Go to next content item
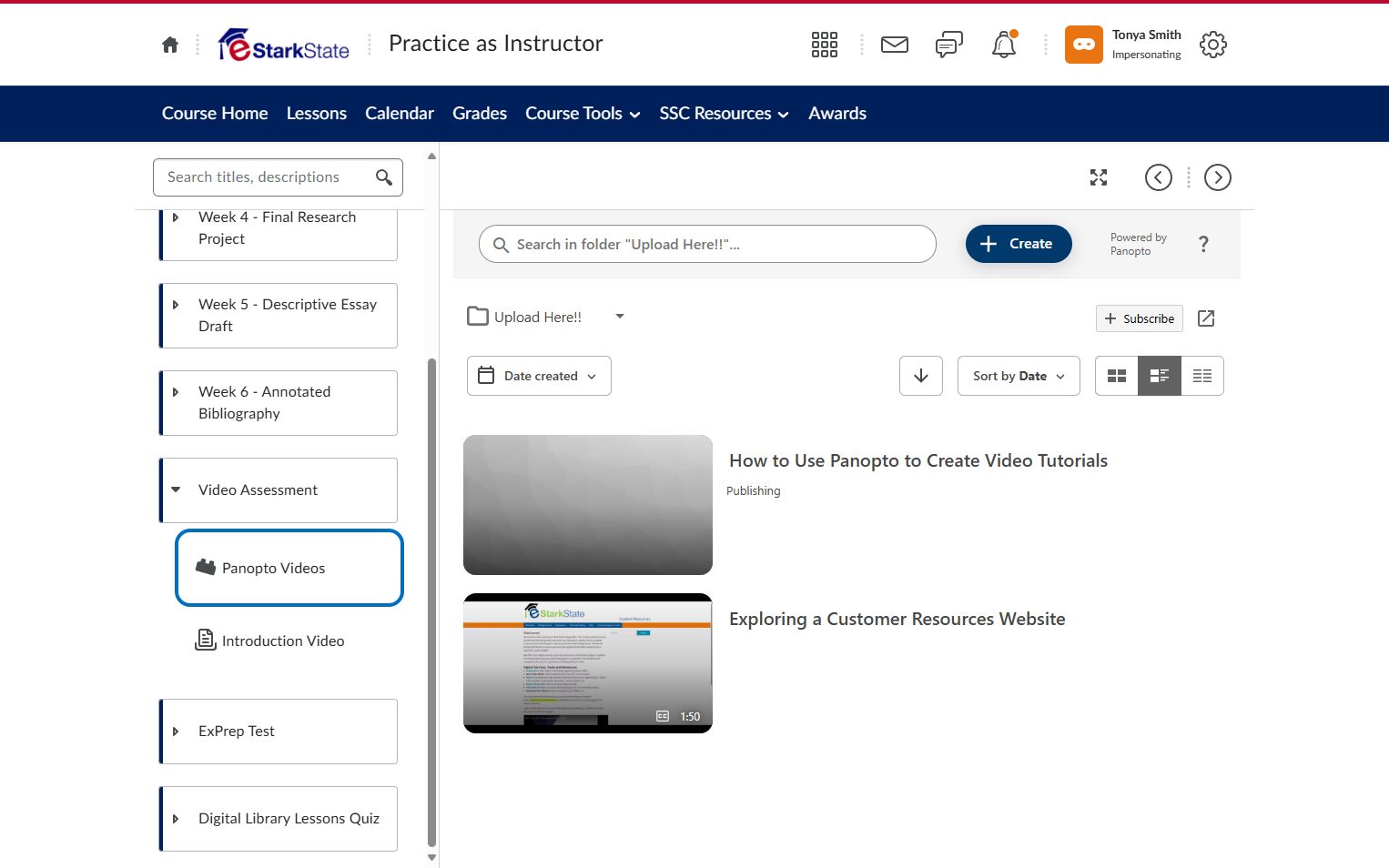Viewport: 1389px width, 868px height. [x=1218, y=177]
